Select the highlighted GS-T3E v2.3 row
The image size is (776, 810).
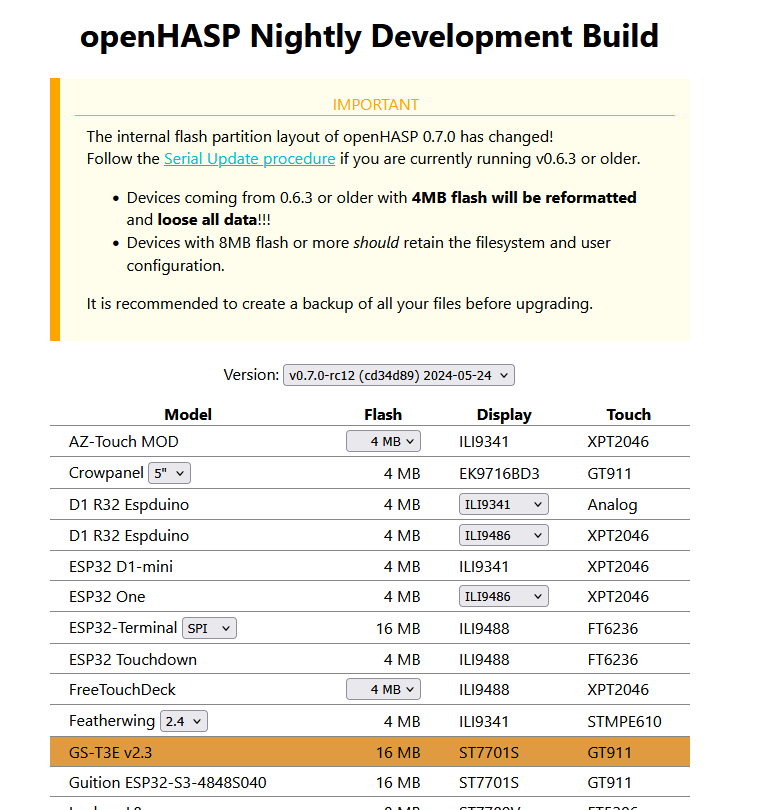tap(369, 752)
